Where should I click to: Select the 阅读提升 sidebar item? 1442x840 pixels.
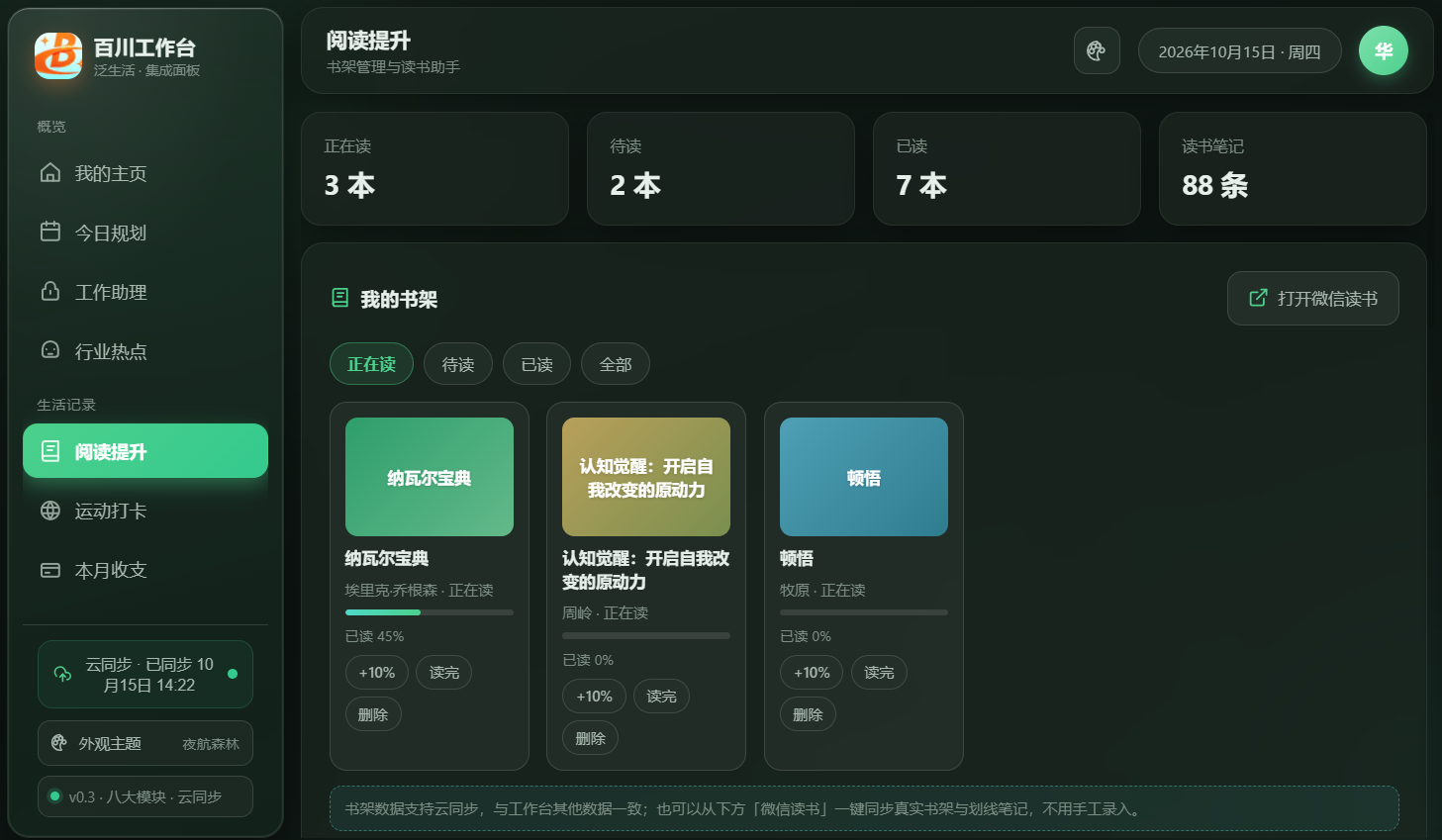pyautogui.click(x=145, y=451)
